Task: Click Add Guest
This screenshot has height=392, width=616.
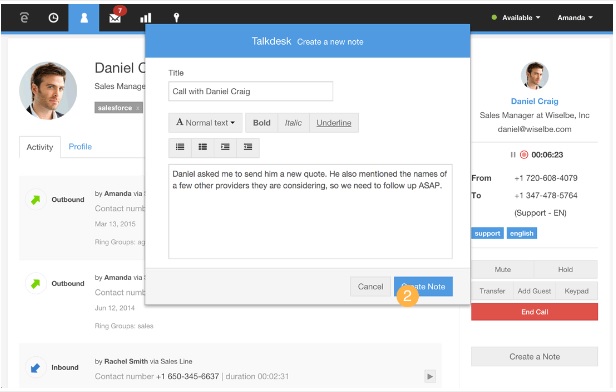Action: pos(534,291)
